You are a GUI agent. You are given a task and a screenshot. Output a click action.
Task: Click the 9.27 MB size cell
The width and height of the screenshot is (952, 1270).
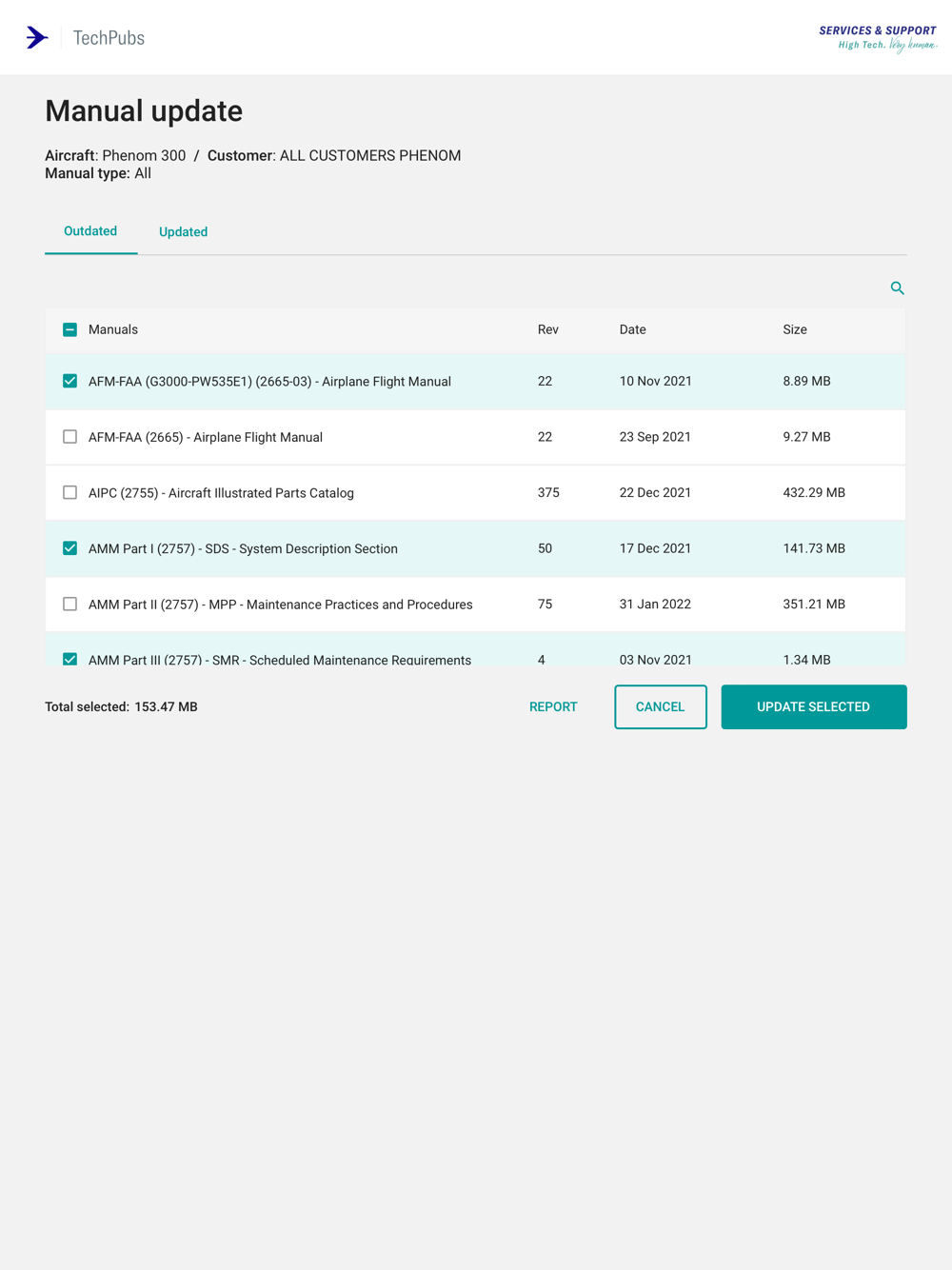[807, 437]
